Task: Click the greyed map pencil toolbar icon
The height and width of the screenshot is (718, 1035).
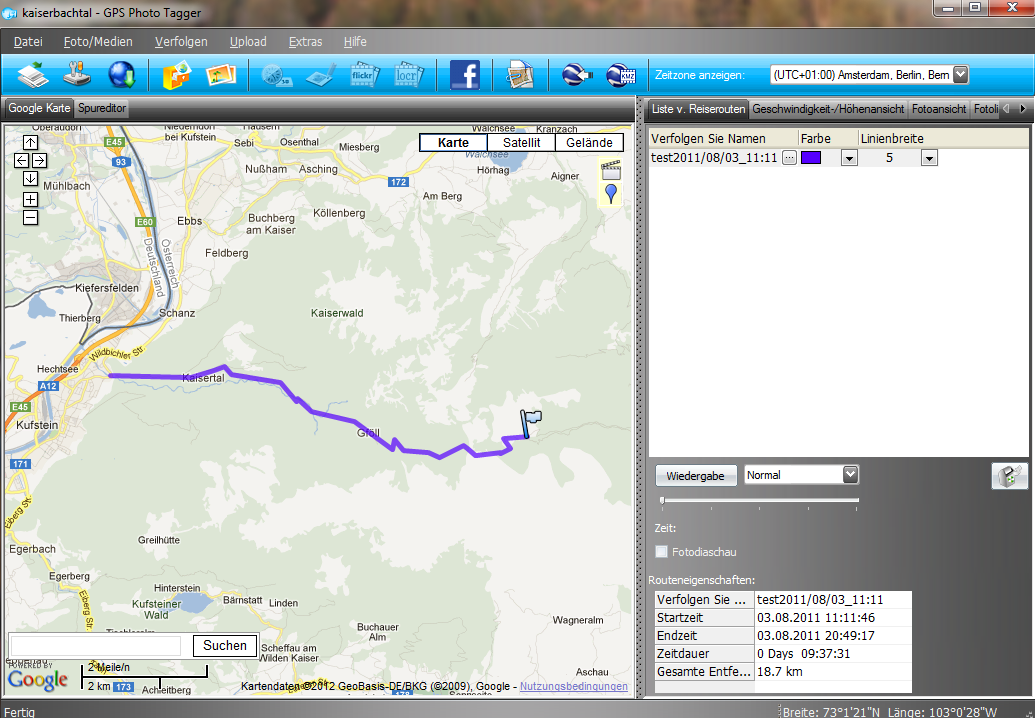Action: click(x=321, y=75)
